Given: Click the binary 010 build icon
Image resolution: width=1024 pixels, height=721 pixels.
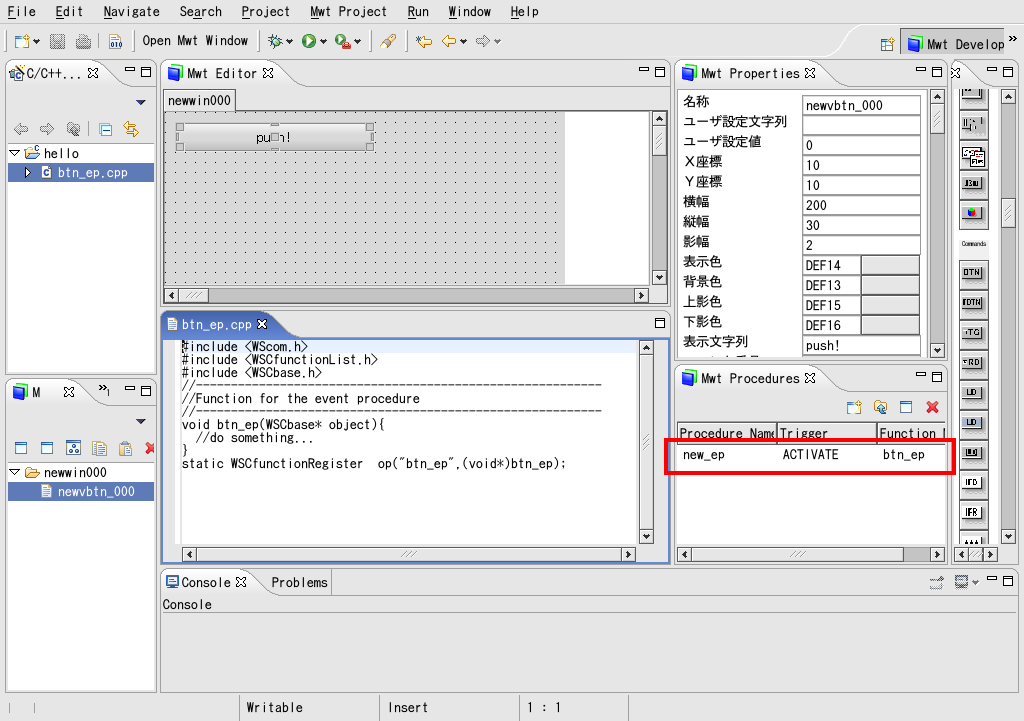Looking at the screenshot, I should point(116,41).
